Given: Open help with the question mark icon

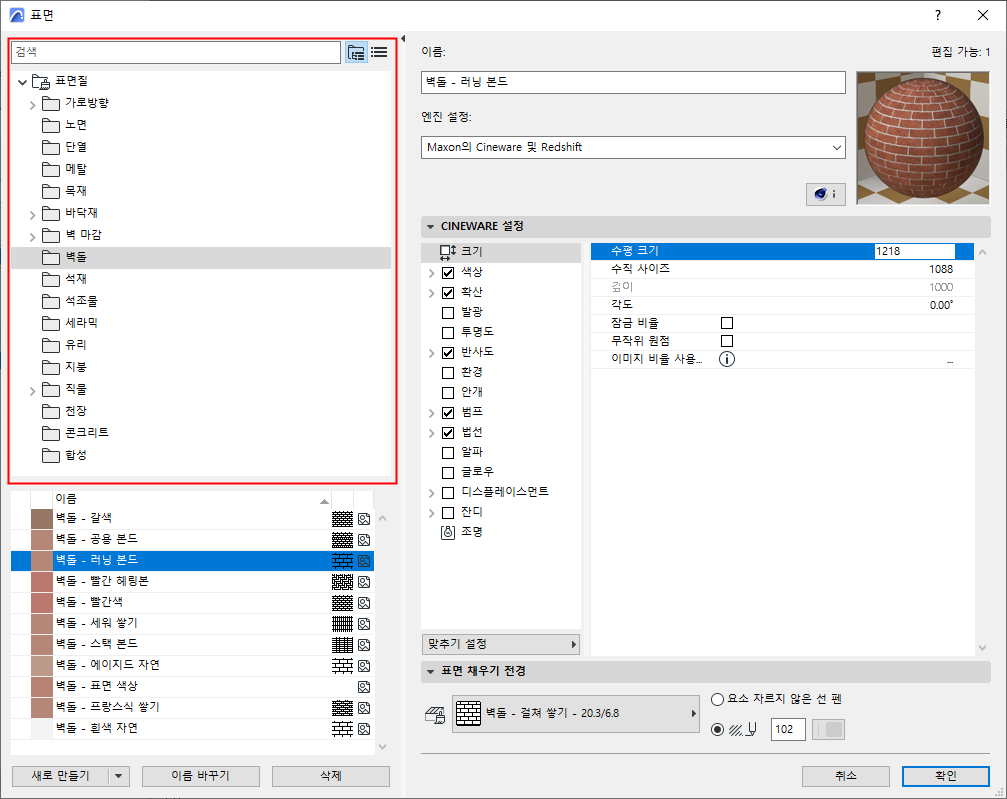Looking at the screenshot, I should pos(938,15).
